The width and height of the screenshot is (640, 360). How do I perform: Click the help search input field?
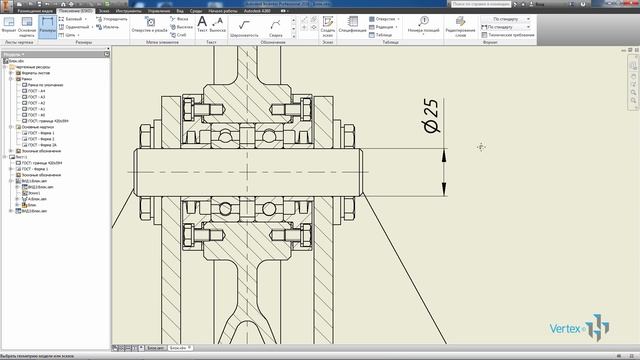click(x=481, y=4)
